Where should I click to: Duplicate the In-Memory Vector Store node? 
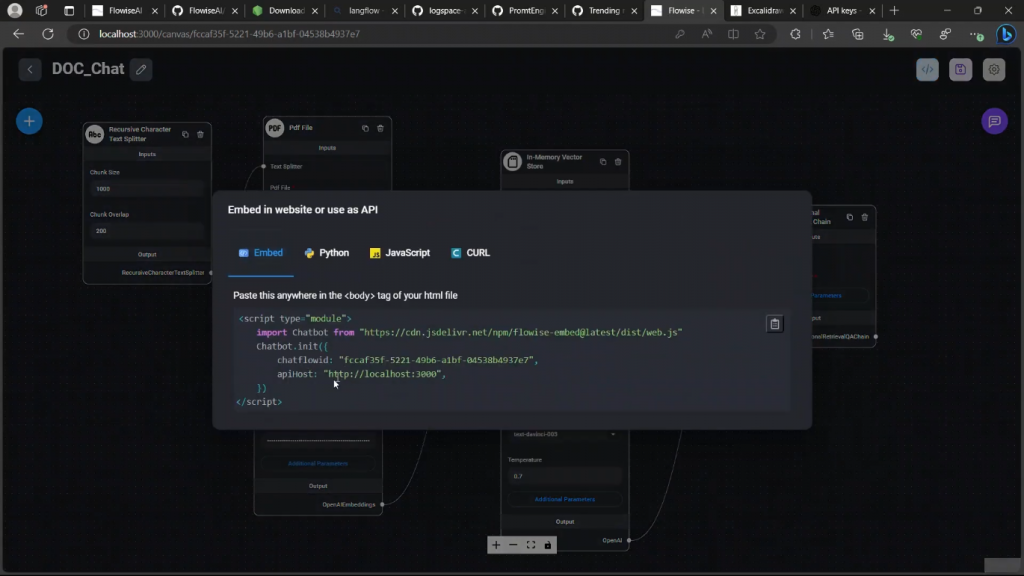tap(603, 161)
